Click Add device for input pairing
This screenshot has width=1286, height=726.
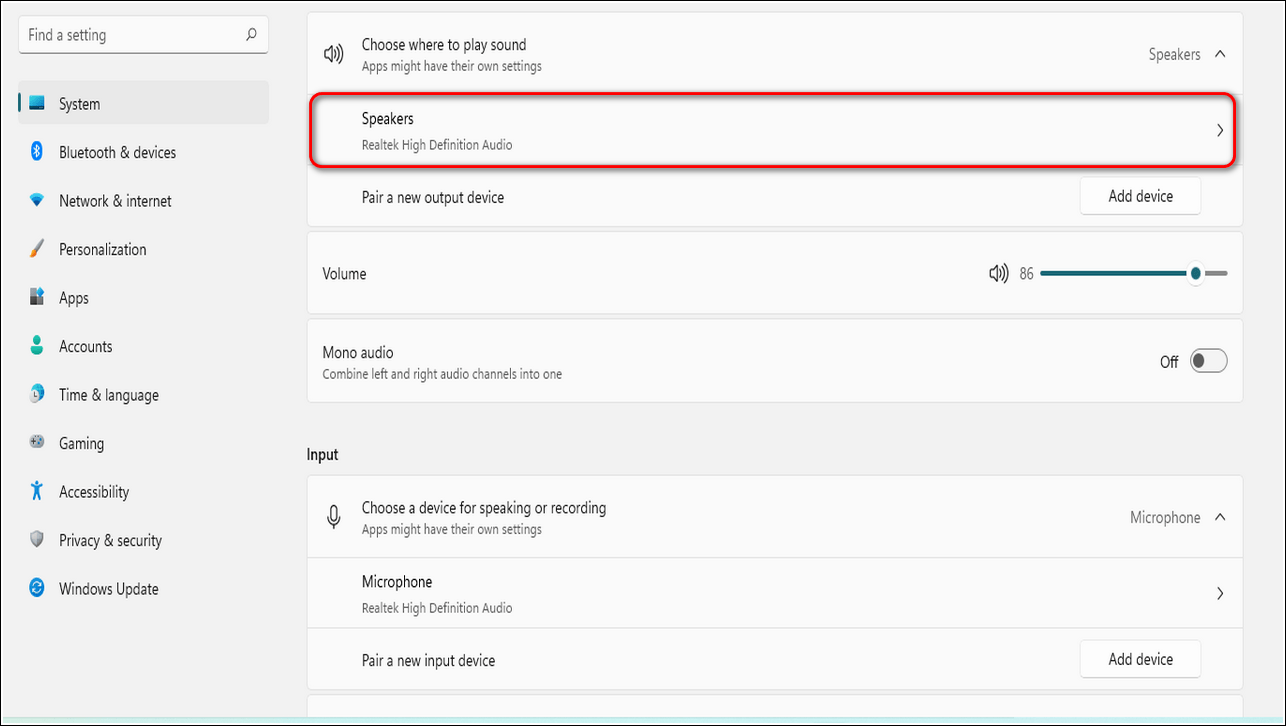click(1140, 659)
